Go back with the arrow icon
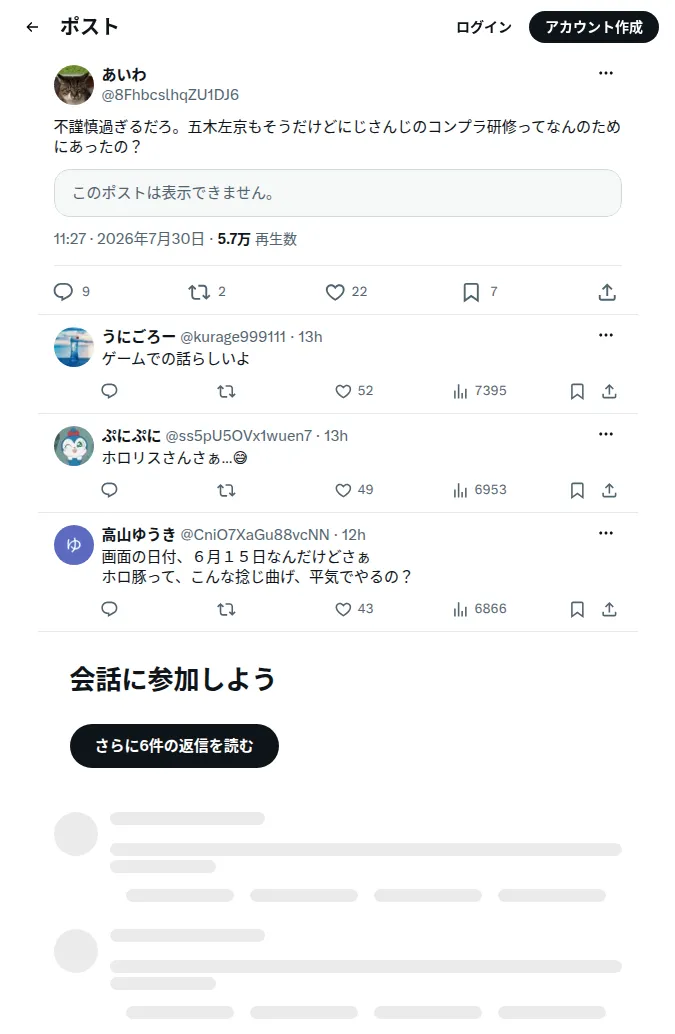This screenshot has width=675, height=1034. point(32,27)
